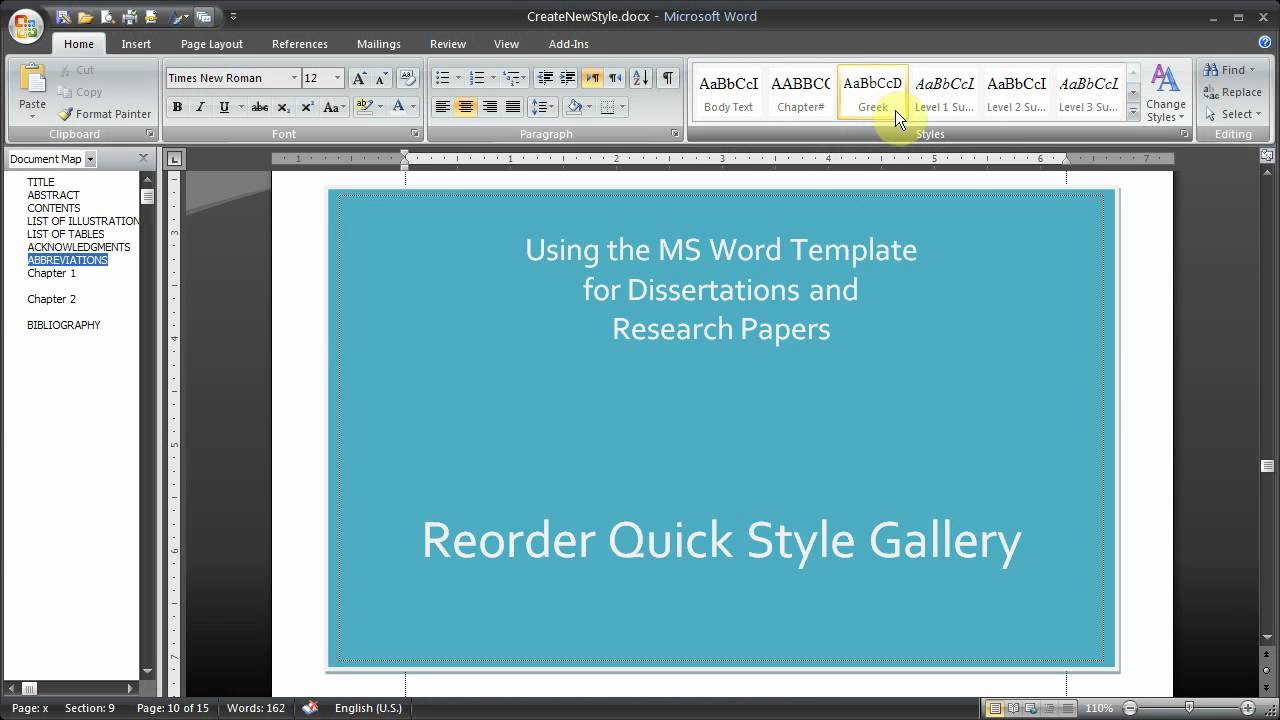Switch to Full Screen Reading view
This screenshot has height=720, width=1280.
(x=1014, y=708)
